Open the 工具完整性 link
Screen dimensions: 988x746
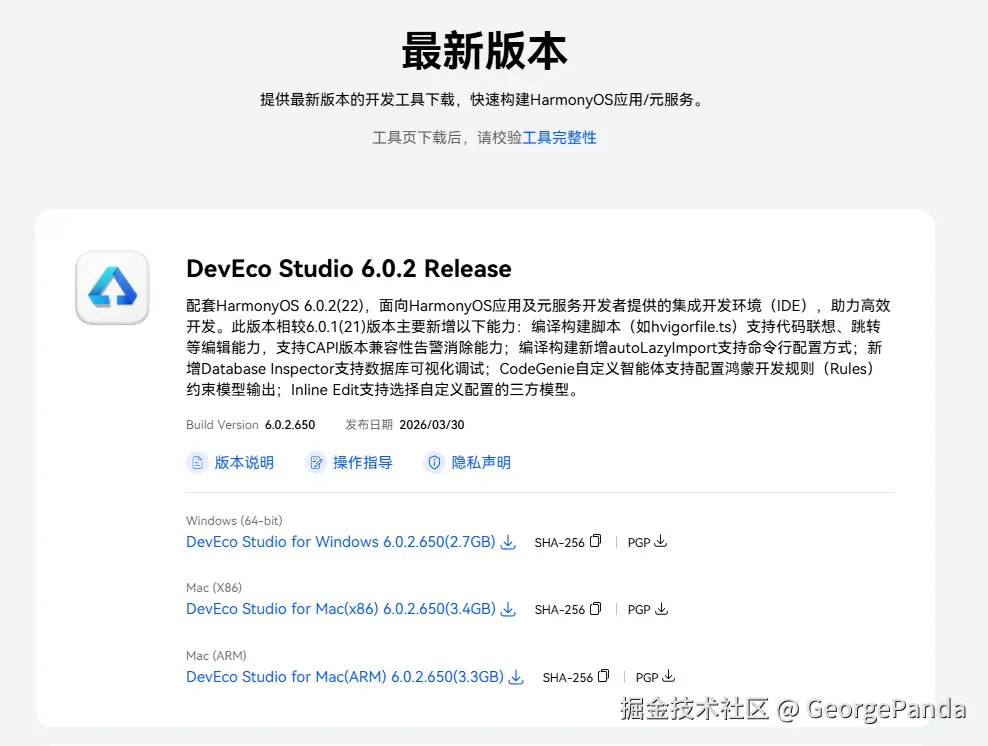[560, 137]
